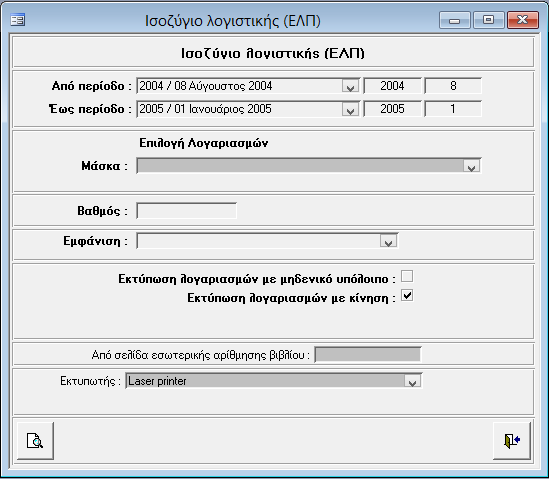Click the exit door icon
Screen dimensions: 549x479
click(x=512, y=440)
